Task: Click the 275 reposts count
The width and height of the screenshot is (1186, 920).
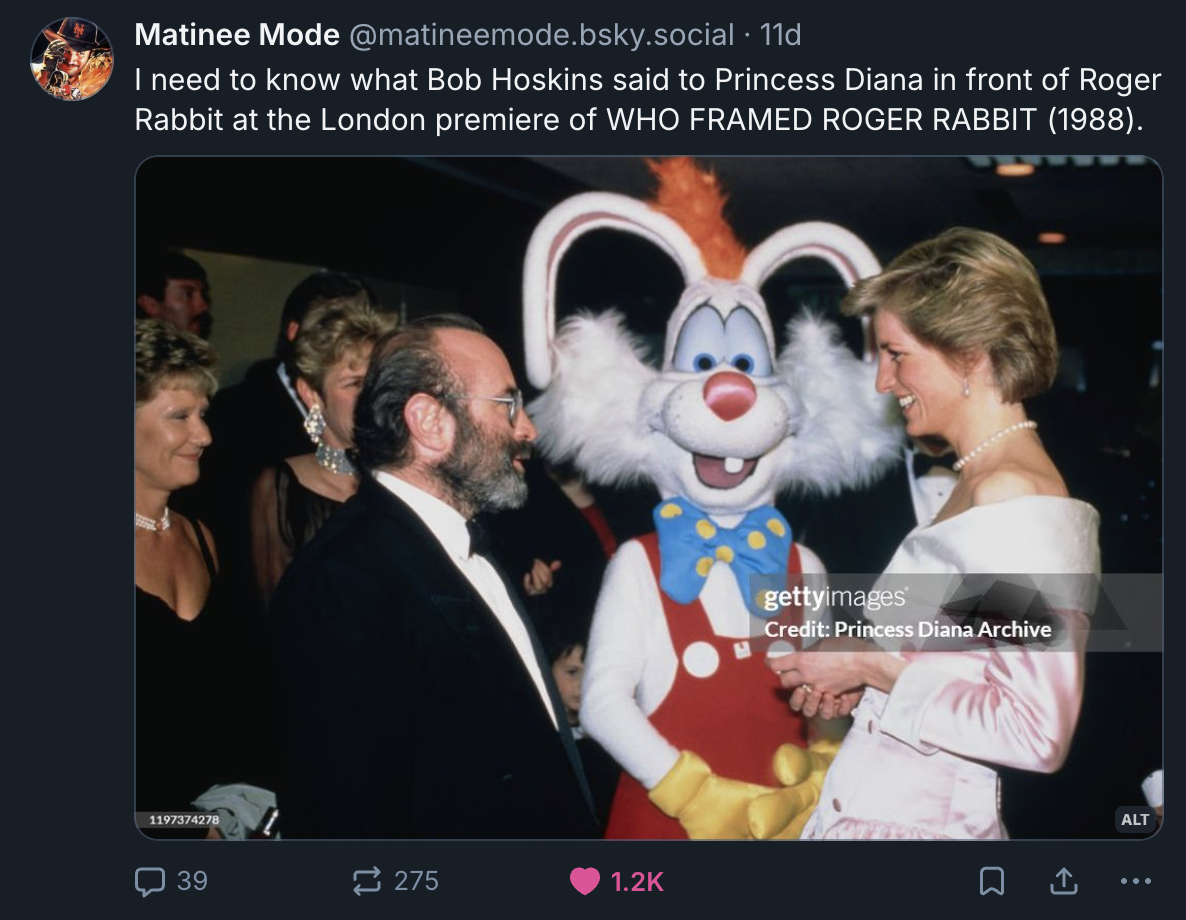Action: point(416,880)
